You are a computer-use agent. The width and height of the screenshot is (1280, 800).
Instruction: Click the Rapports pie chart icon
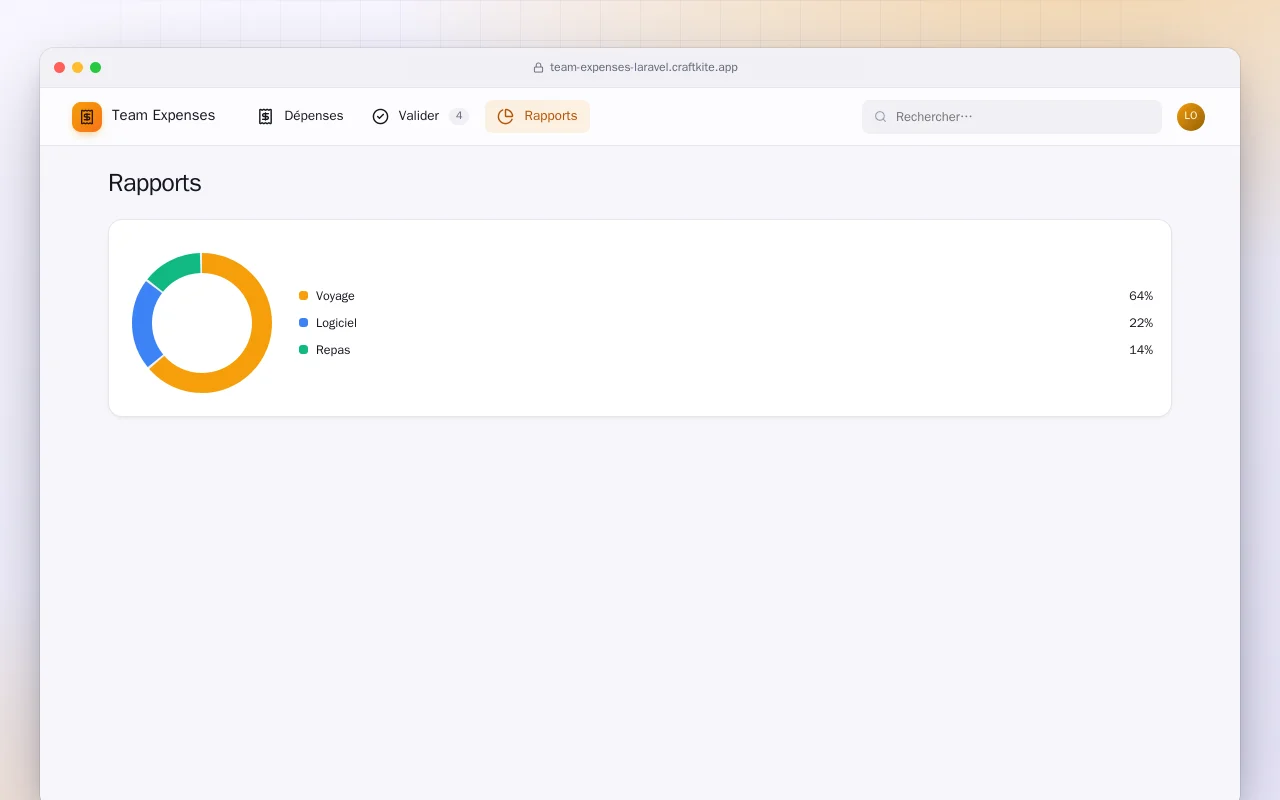[x=506, y=116]
